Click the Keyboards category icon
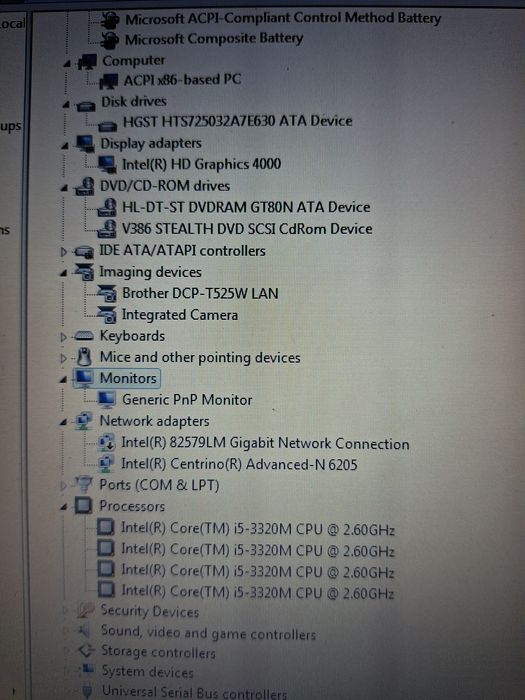Image resolution: width=525 pixels, height=700 pixels. pyautogui.click(x=83, y=336)
